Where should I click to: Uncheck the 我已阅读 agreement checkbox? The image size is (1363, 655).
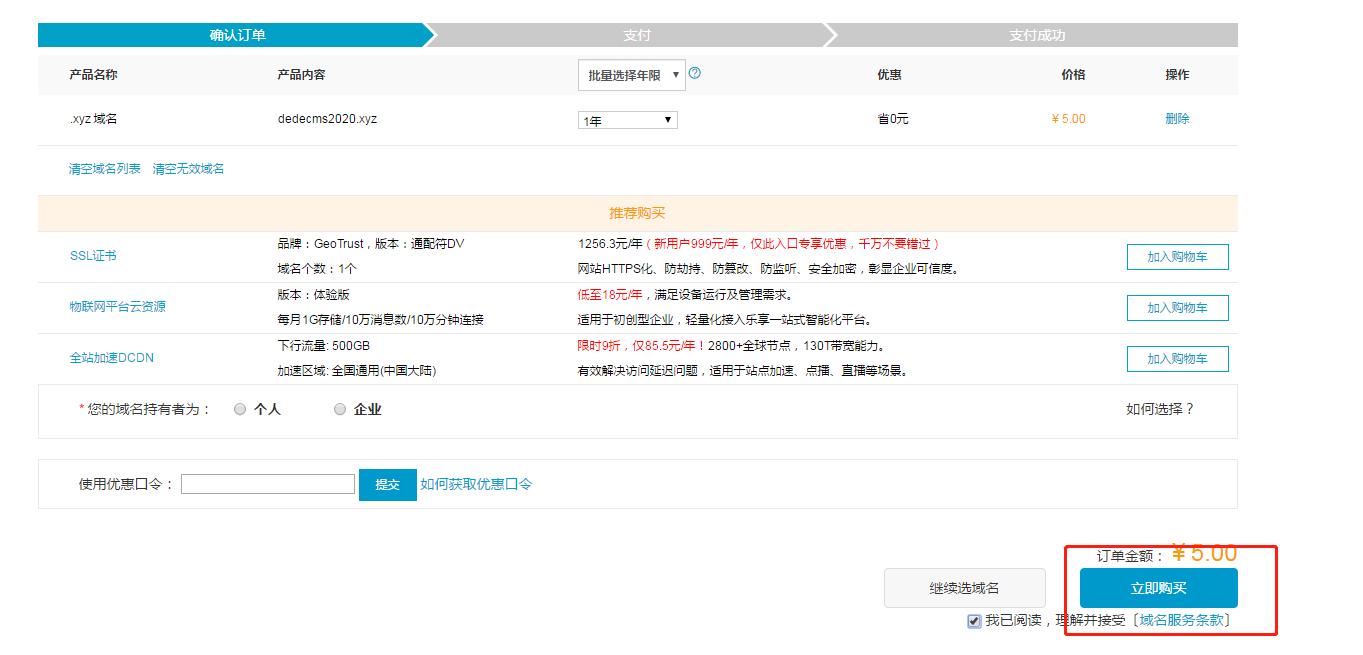pyautogui.click(x=973, y=621)
